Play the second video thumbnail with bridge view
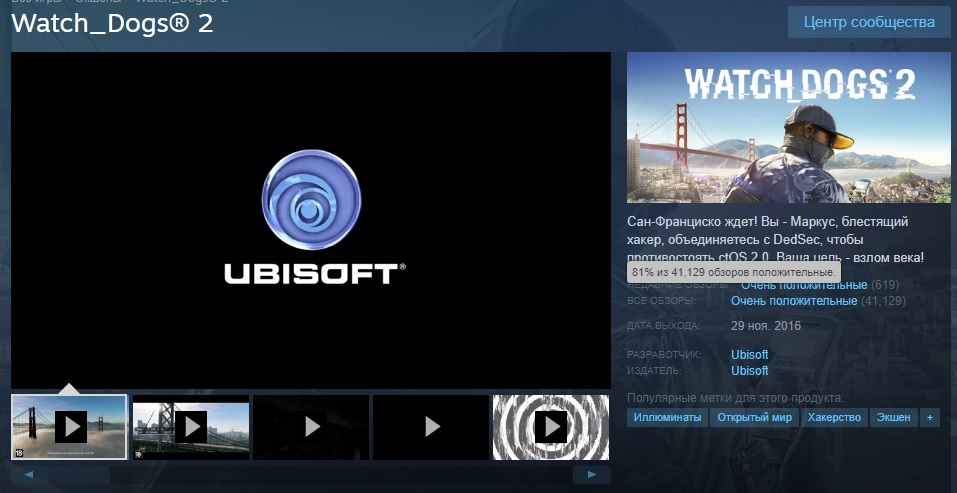Screen dimensions: 957x493 point(191,427)
